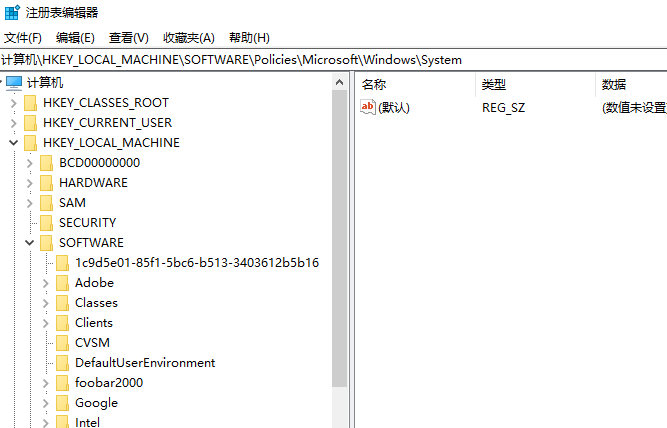Viewport: 667px width, 428px height.
Task: Click HKEY_LOCAL_MACHINE folder icon
Action: (30, 143)
